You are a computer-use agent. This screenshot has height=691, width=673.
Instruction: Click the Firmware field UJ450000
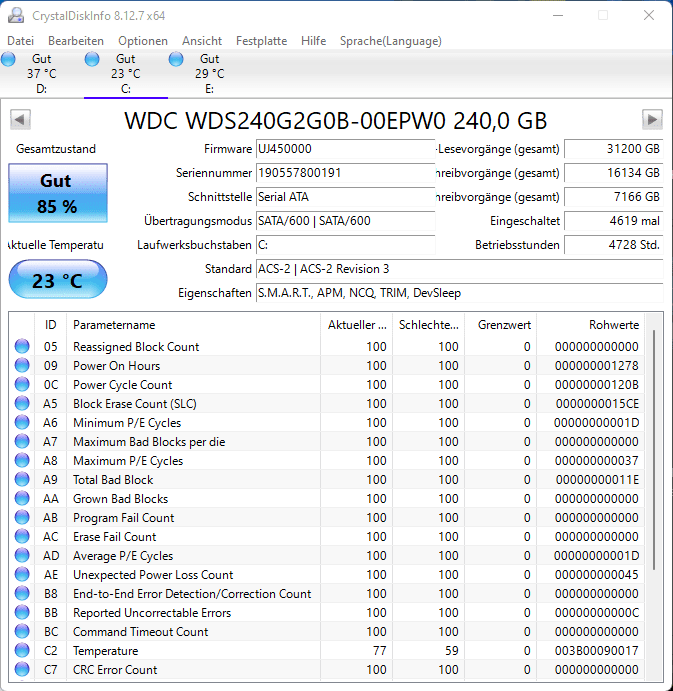pyautogui.click(x=346, y=149)
